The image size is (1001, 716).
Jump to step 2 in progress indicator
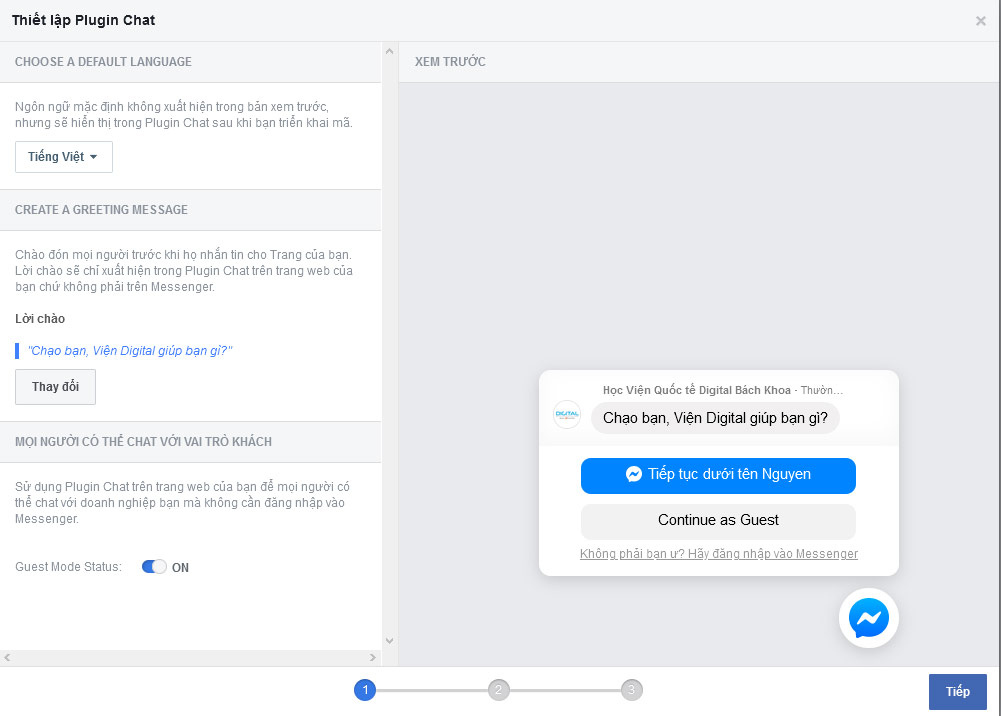499,690
